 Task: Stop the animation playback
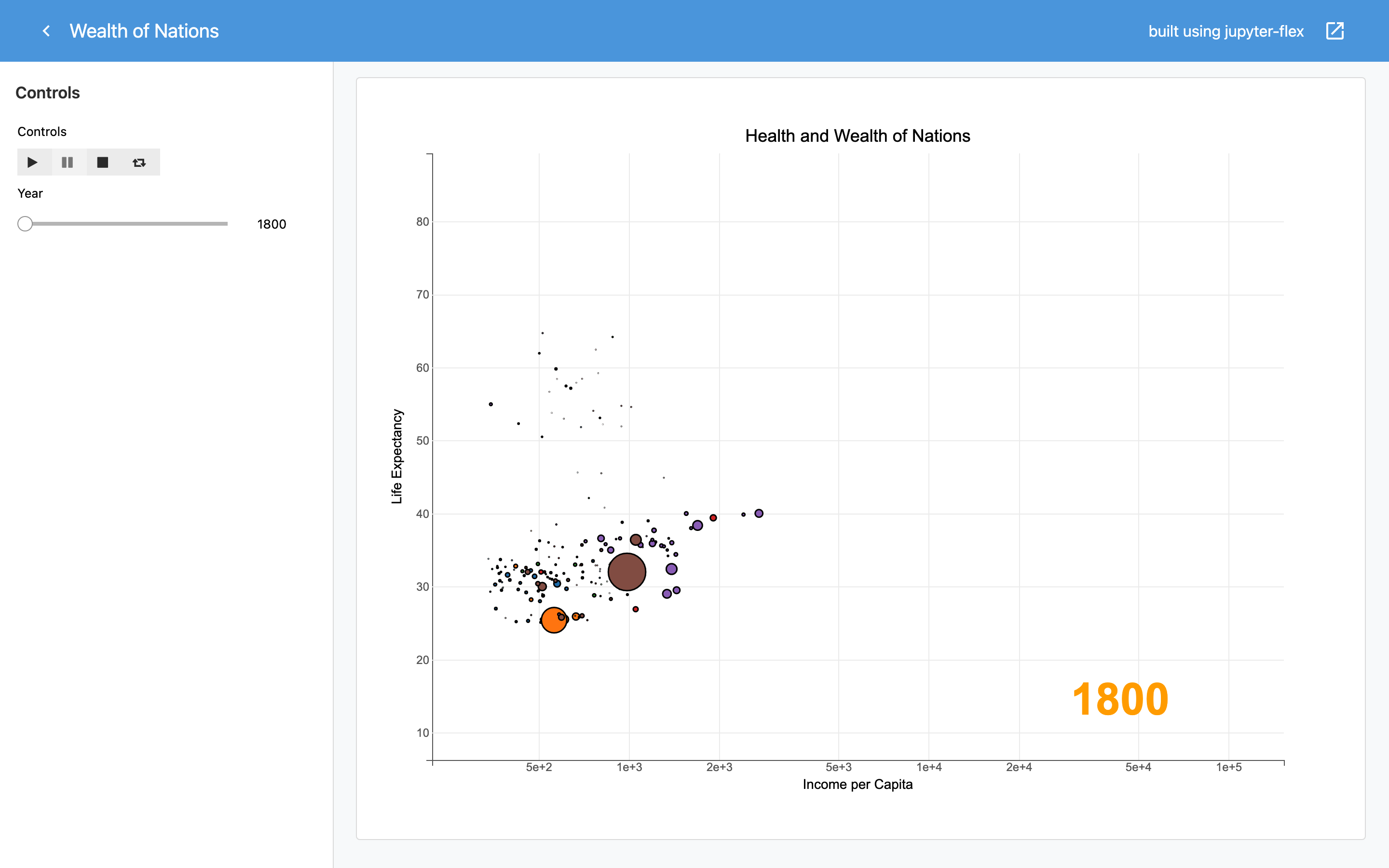pos(103,163)
